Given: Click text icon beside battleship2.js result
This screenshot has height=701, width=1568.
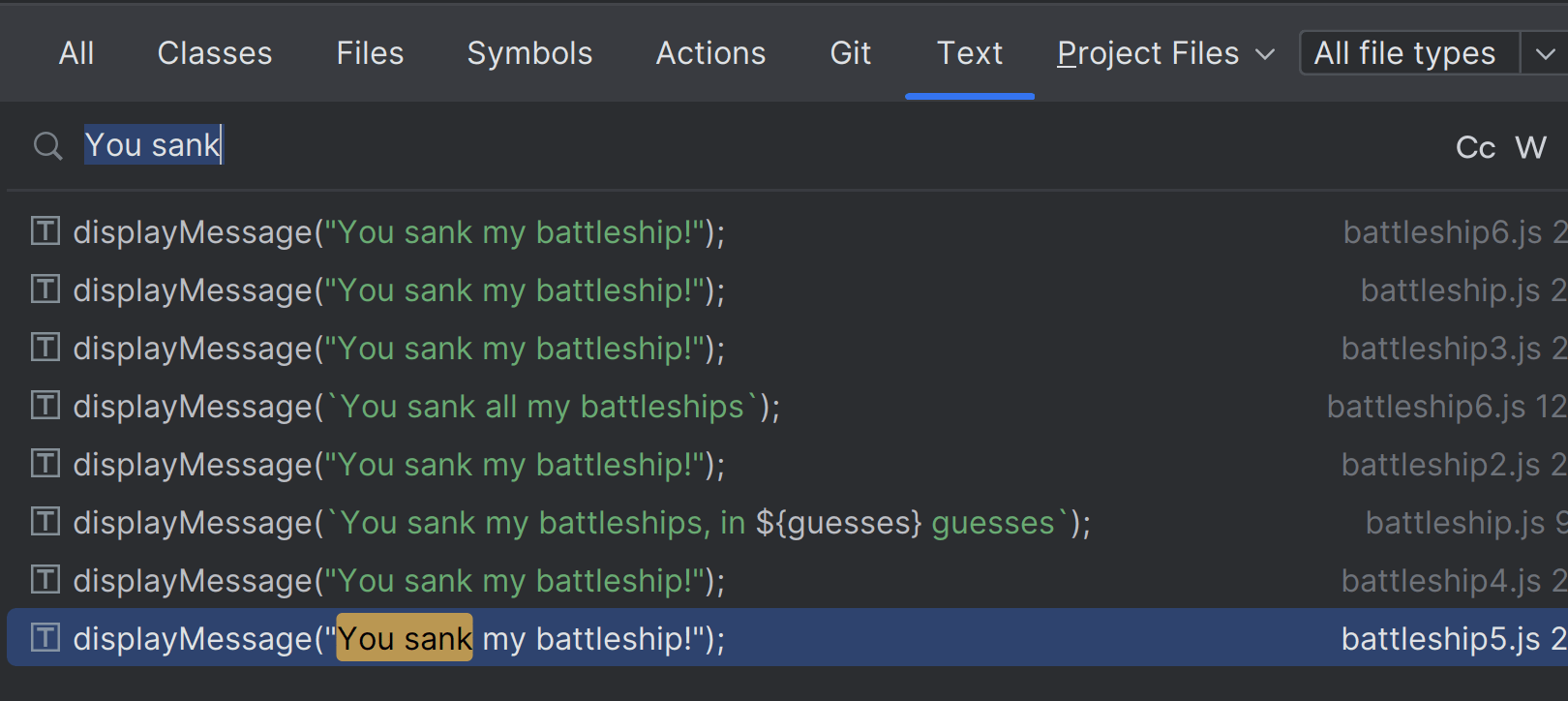Looking at the screenshot, I should (x=45, y=464).
